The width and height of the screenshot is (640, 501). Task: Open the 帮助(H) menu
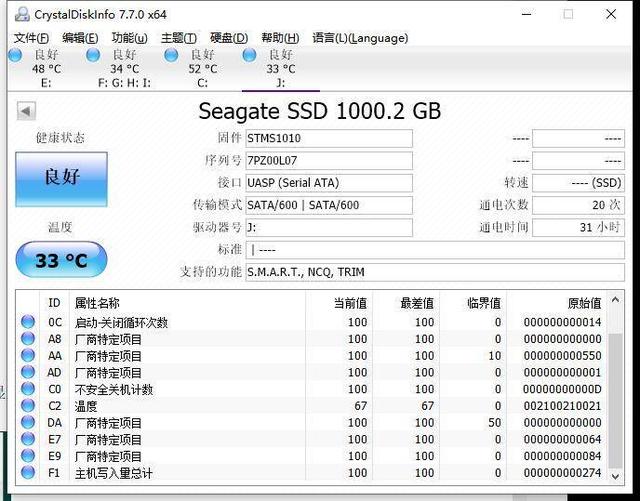point(280,38)
